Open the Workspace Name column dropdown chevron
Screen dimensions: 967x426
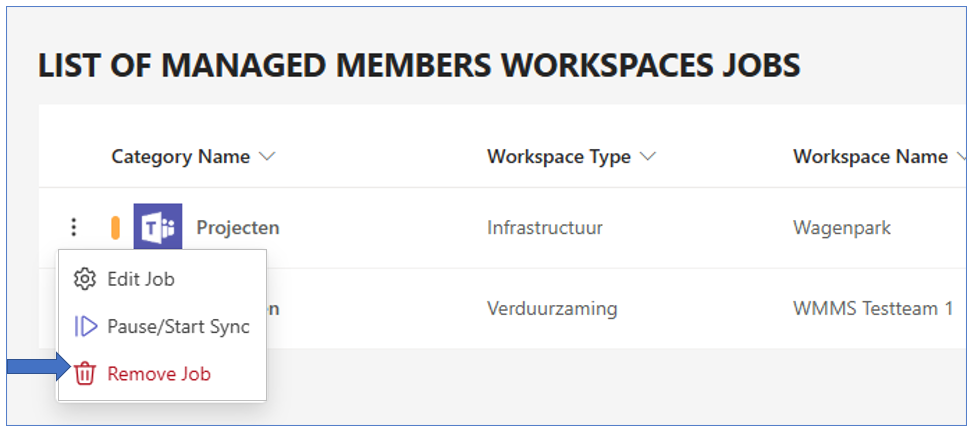961,157
